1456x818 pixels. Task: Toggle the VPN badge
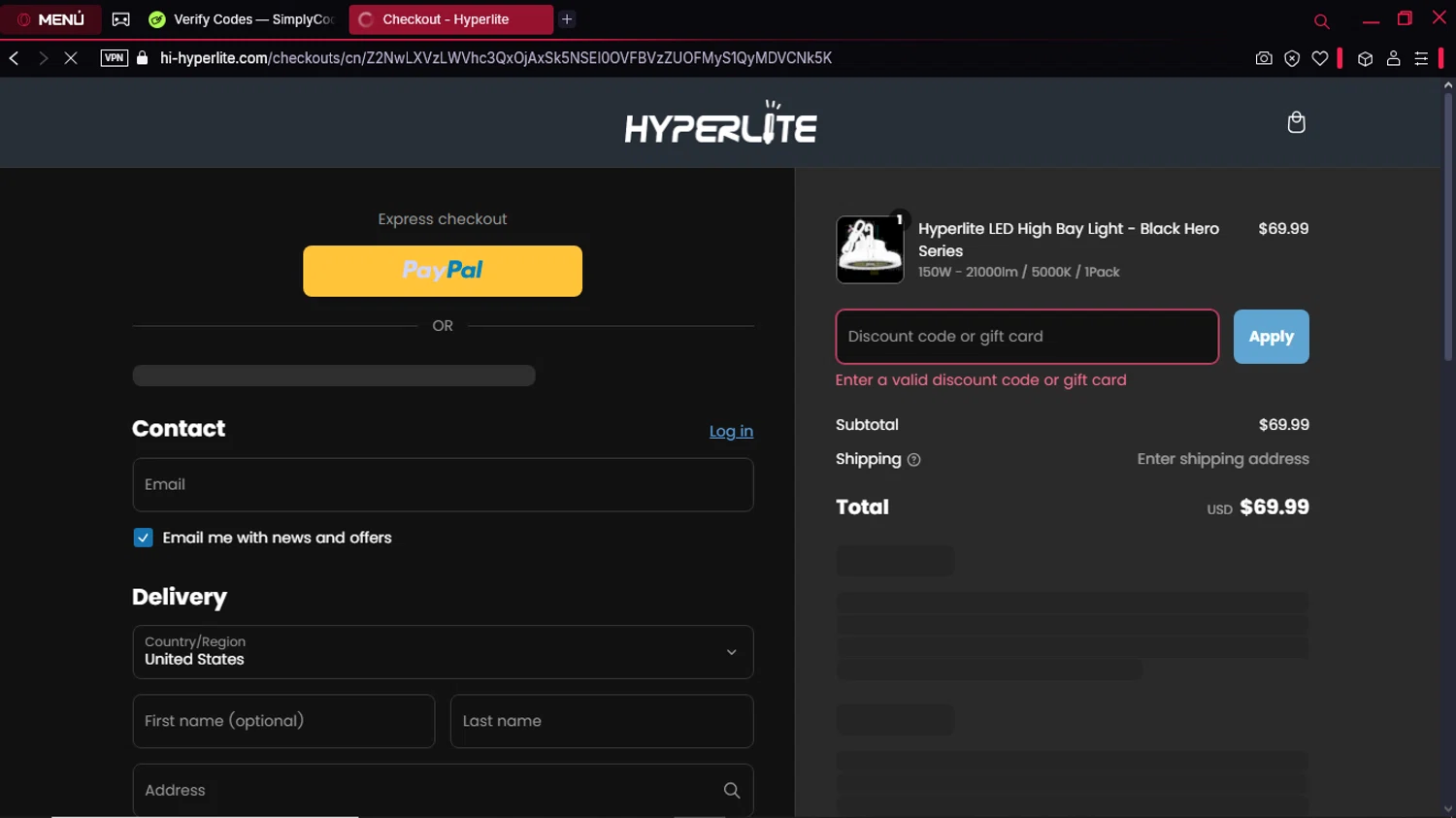tap(115, 58)
